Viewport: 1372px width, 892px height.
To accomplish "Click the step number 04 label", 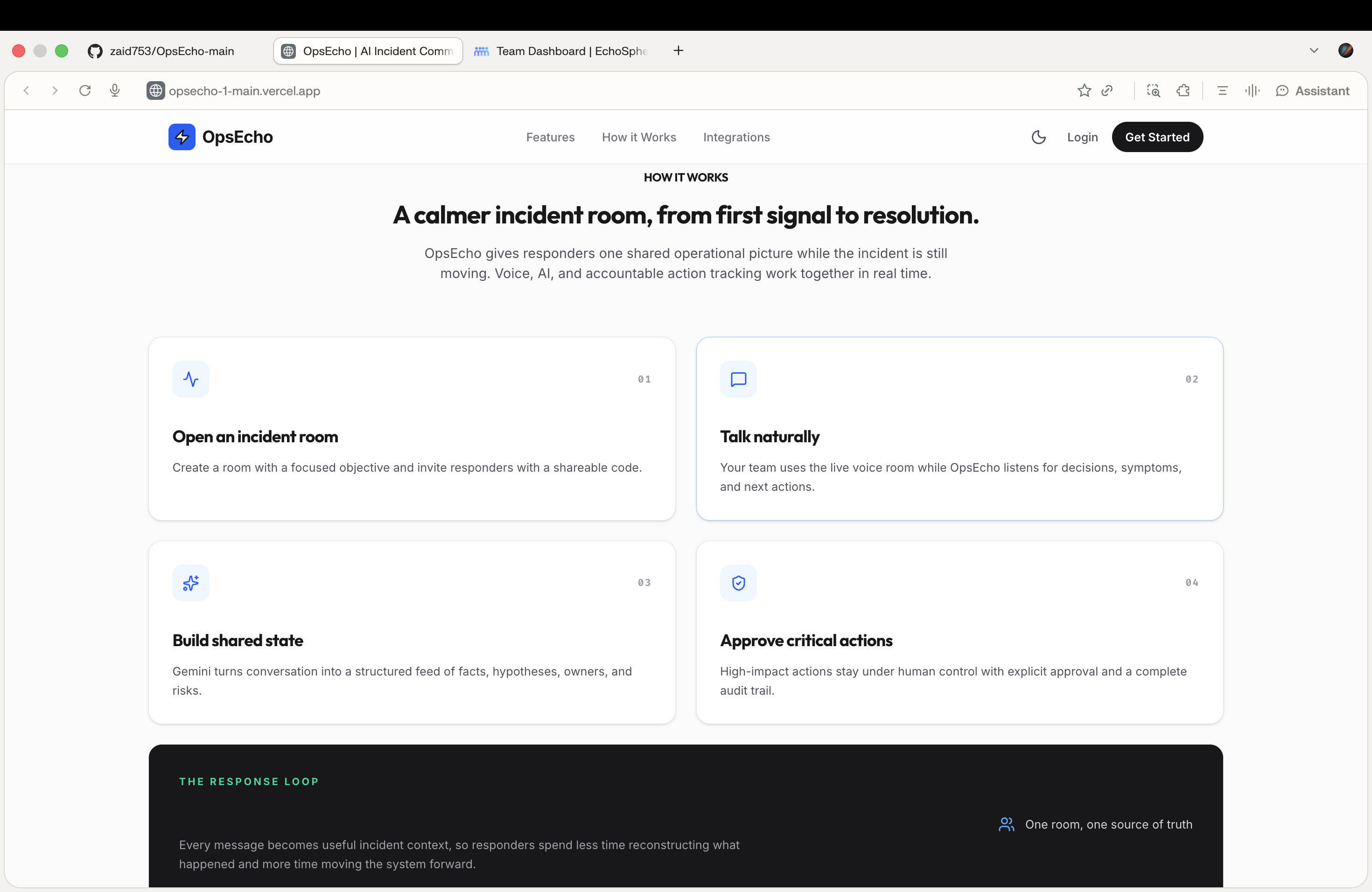I will [x=1191, y=583].
